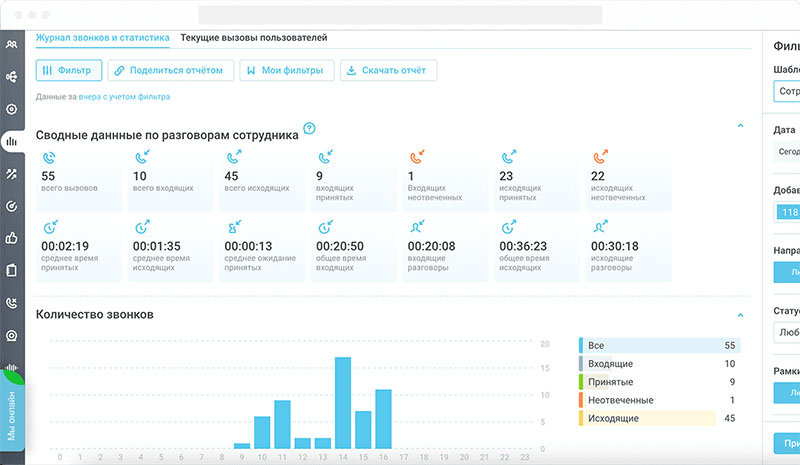Click the statistics bar-chart sidebar icon
This screenshot has height=465, width=800.
(x=12, y=141)
